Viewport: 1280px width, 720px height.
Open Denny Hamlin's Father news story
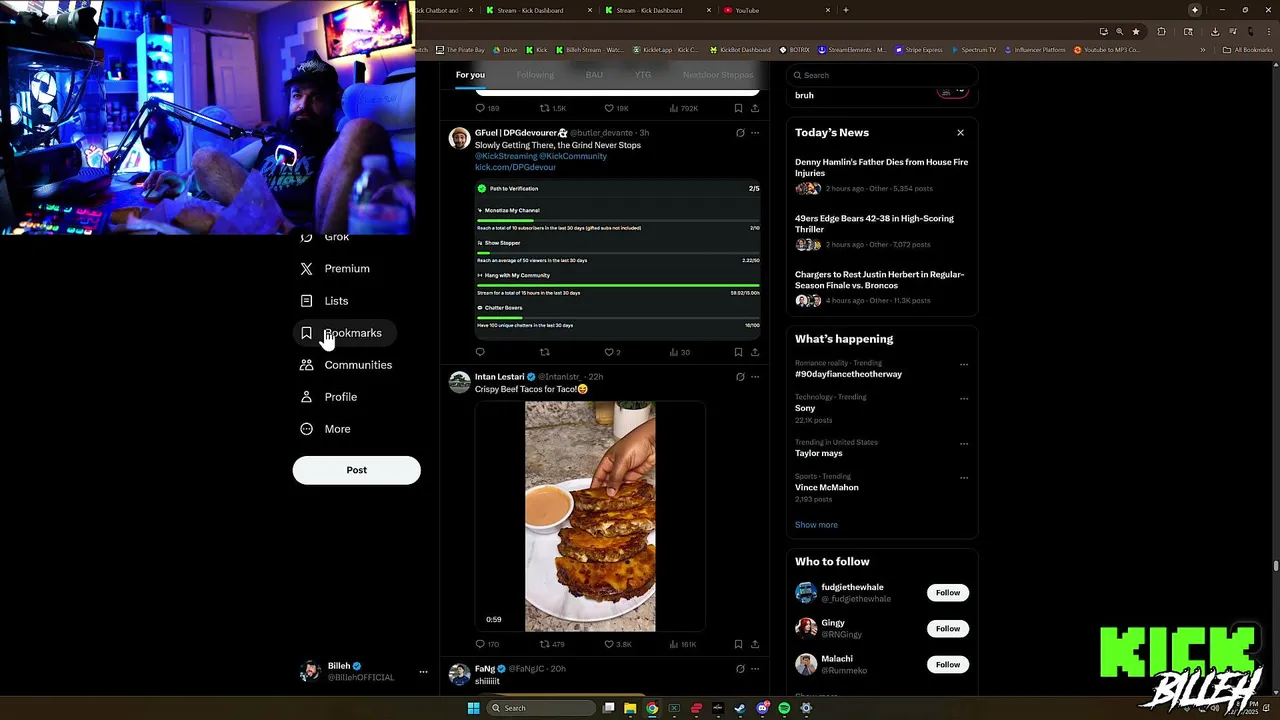click(881, 167)
